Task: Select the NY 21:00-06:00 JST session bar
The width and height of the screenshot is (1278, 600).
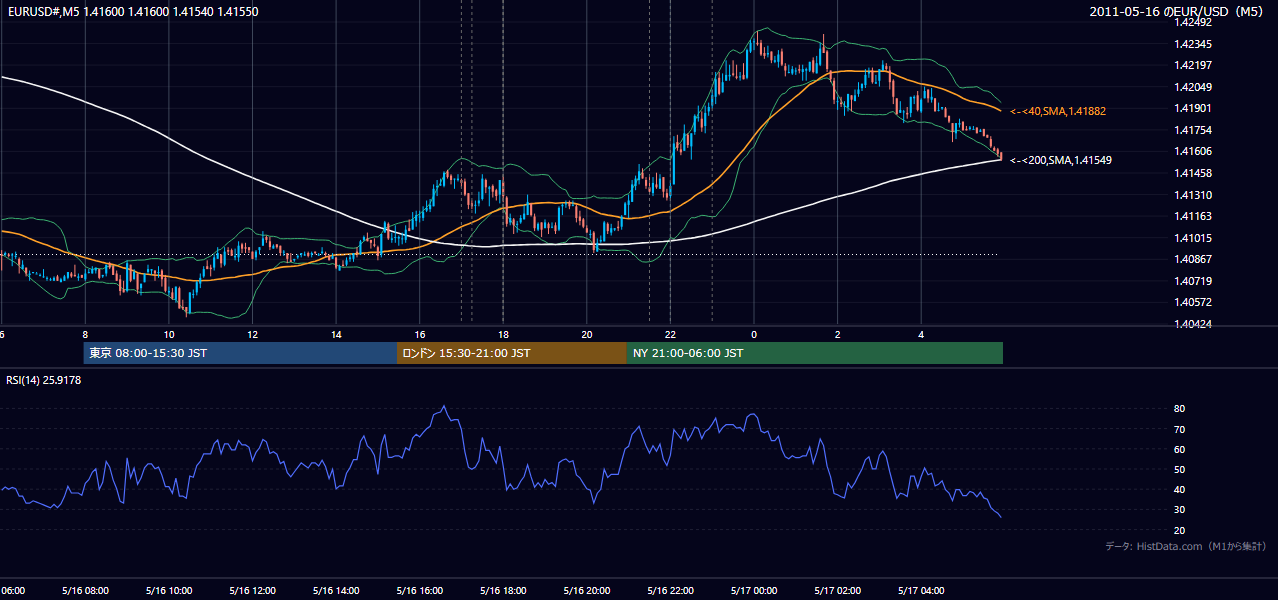Action: click(814, 353)
